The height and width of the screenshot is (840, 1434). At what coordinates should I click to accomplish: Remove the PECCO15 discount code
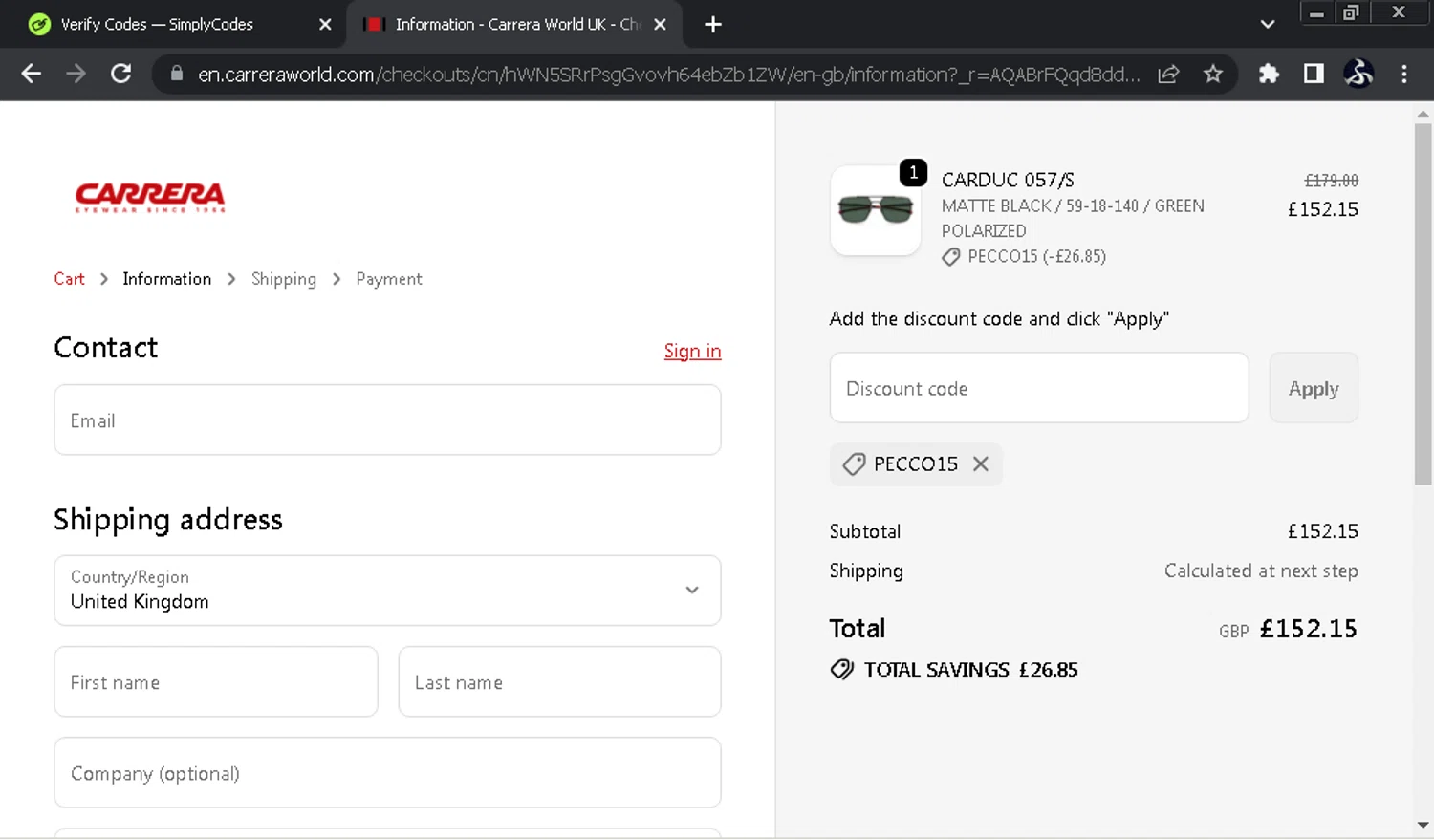pos(981,463)
